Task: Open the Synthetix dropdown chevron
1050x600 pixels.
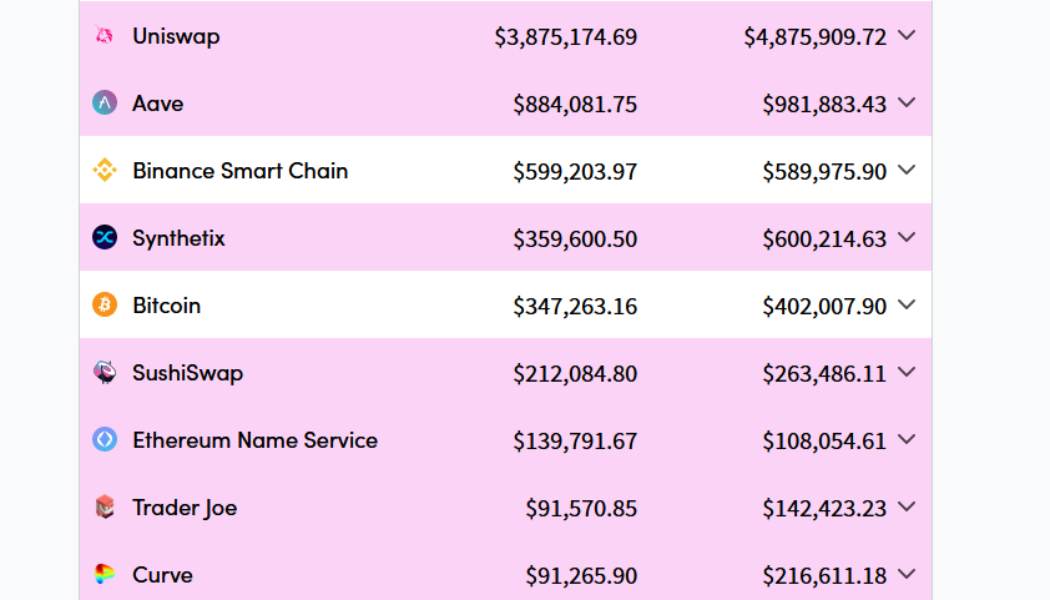Action: point(907,237)
